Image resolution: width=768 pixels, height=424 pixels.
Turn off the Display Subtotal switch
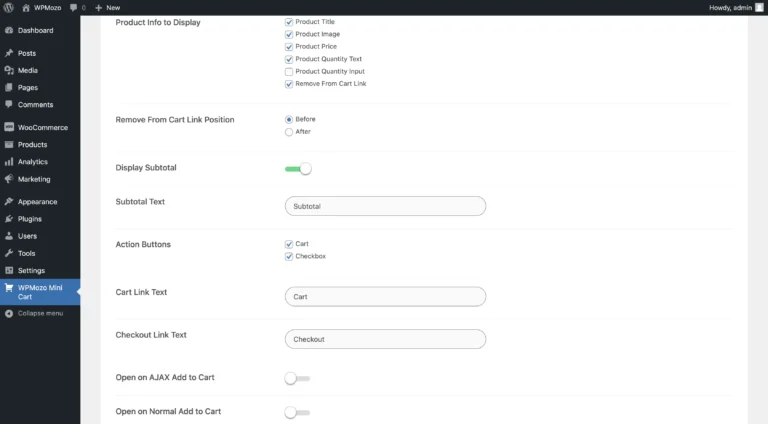pos(298,168)
